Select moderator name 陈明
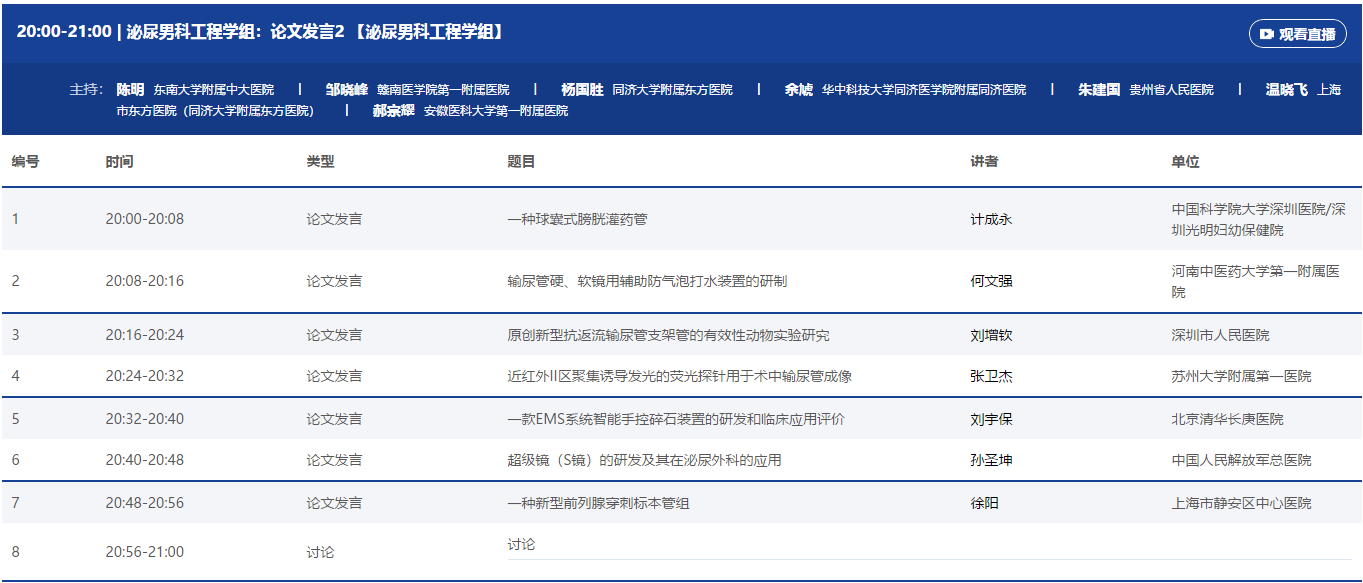The image size is (1363, 583). pos(130,90)
